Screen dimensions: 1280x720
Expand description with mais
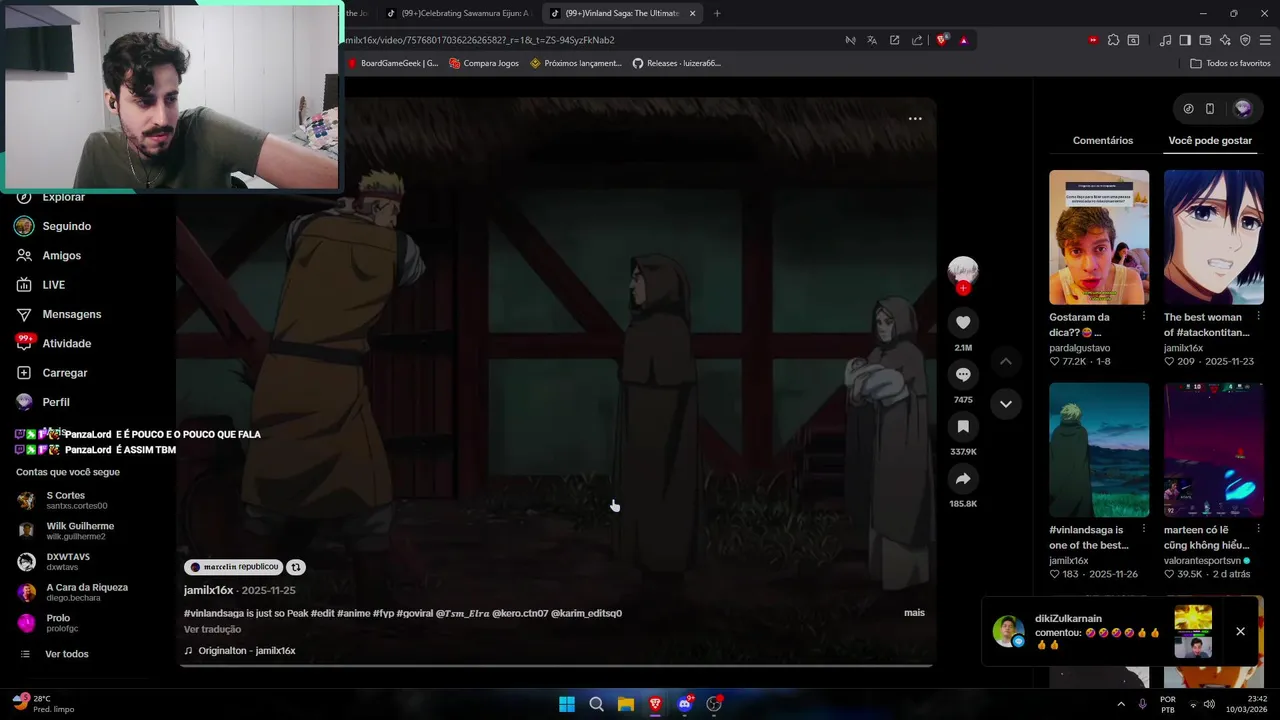coord(914,613)
